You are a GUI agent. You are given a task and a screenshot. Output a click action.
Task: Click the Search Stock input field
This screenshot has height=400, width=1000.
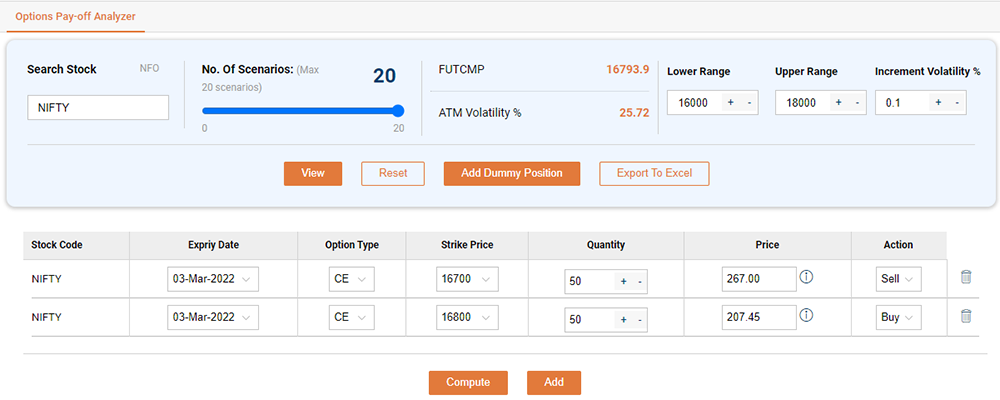tap(98, 108)
